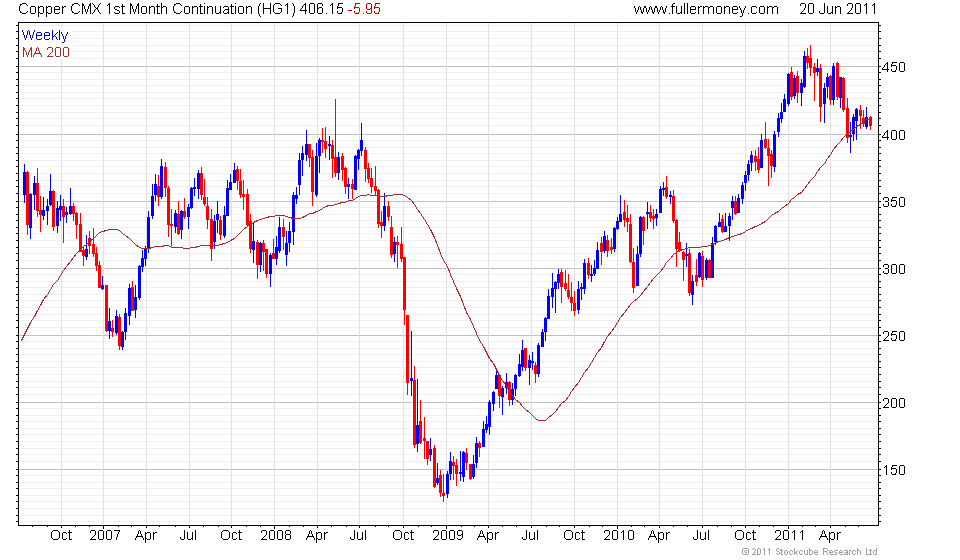This screenshot has width=960, height=560.
Task: Select the Weekly interval label
Action: click(45, 35)
